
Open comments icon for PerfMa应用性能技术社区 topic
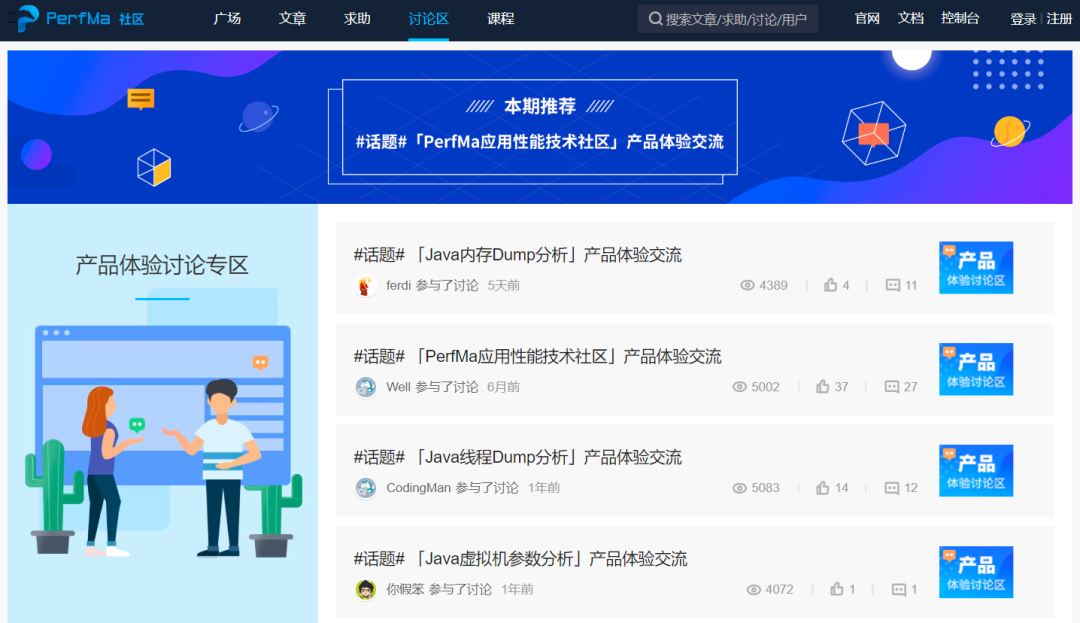coord(891,387)
